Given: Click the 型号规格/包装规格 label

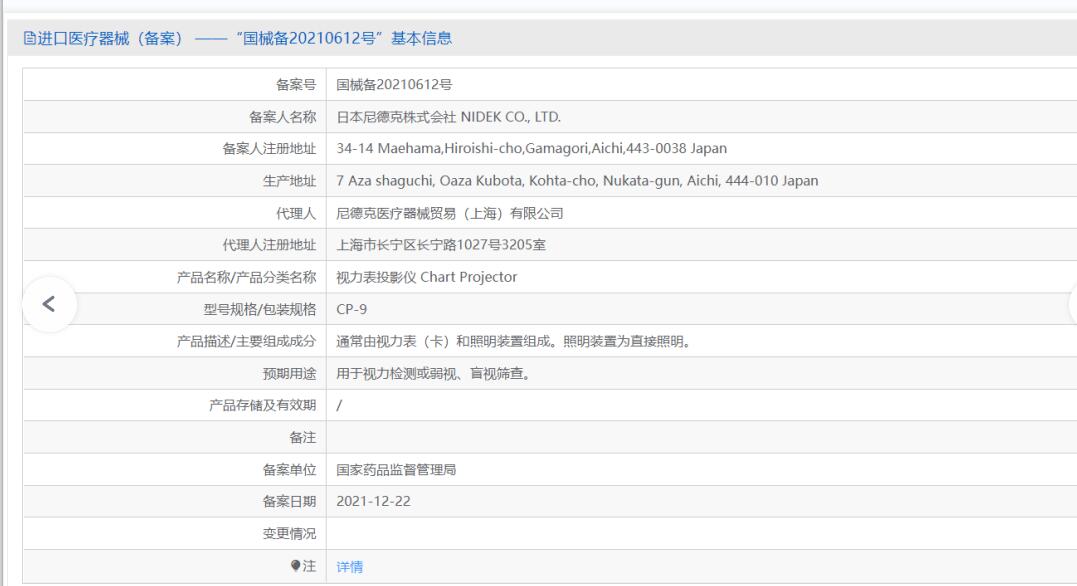Looking at the screenshot, I should click(260, 309).
